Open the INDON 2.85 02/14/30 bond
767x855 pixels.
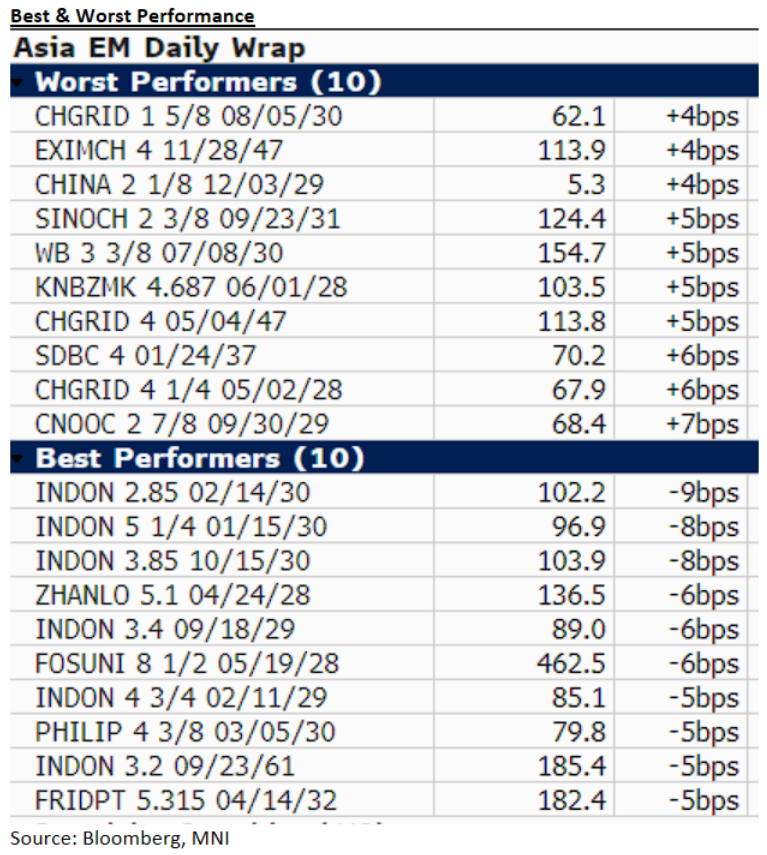(x=172, y=493)
